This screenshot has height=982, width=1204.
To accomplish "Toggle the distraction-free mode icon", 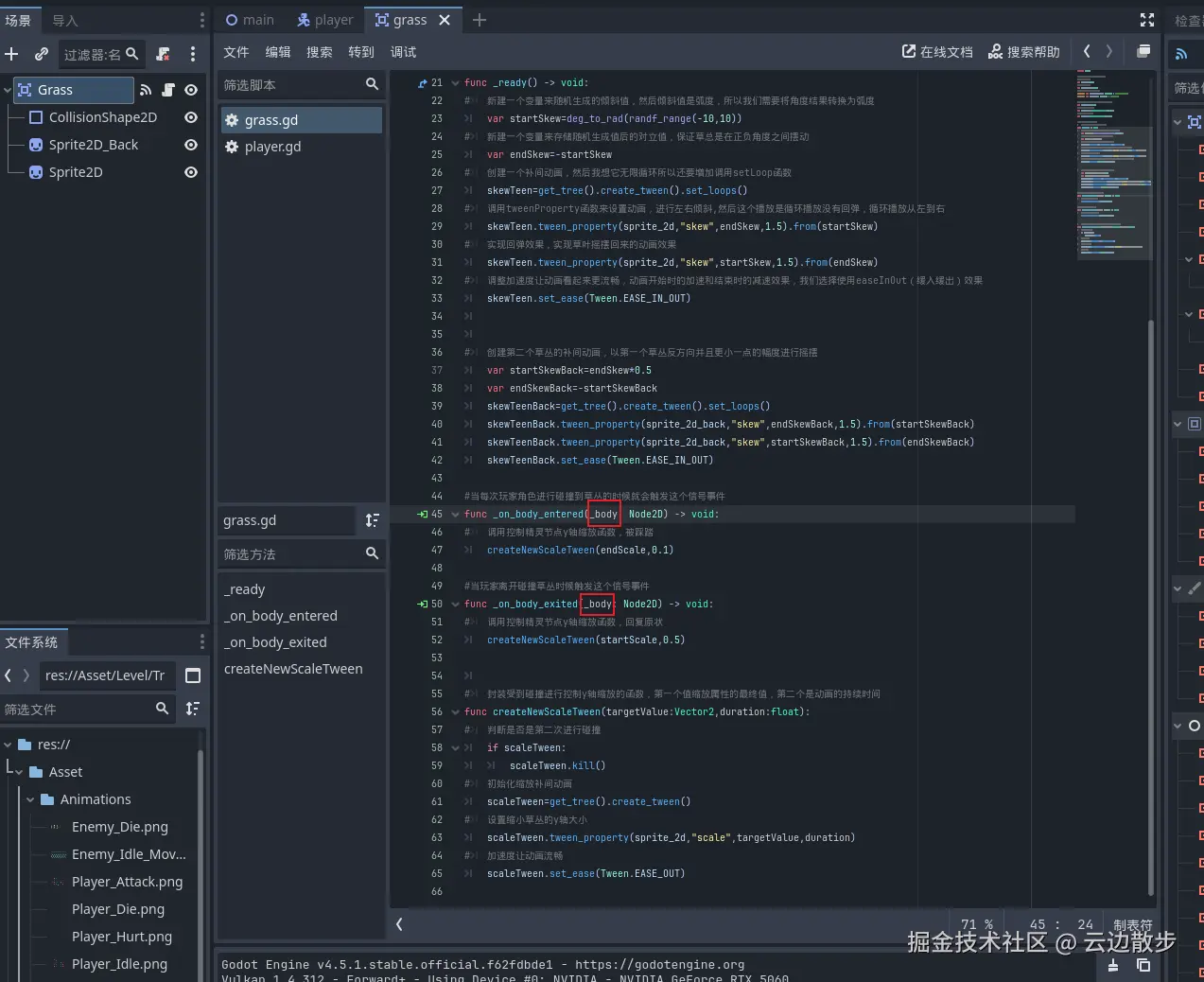I will pyautogui.click(x=1147, y=20).
